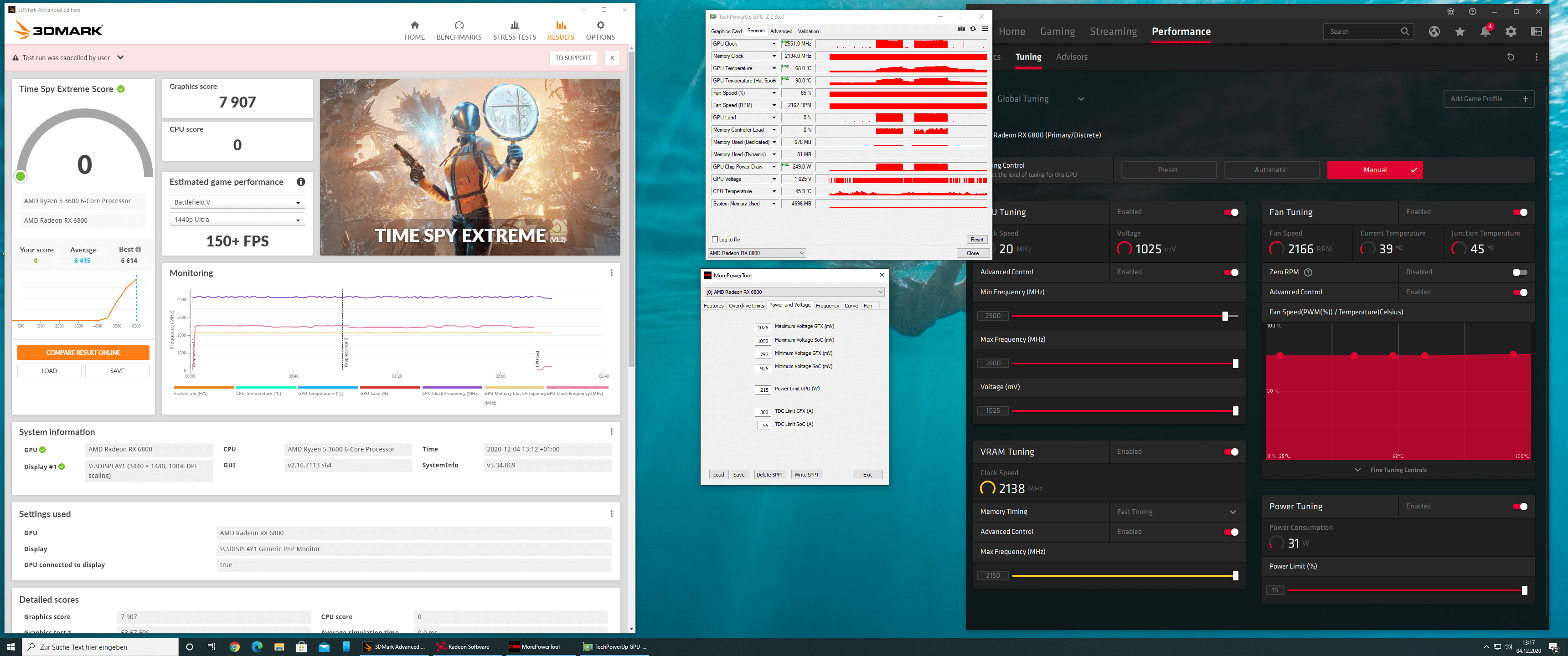Viewport: 1568px width, 656px height.
Task: Click Radeon favorites star icon
Action: click(x=1460, y=31)
